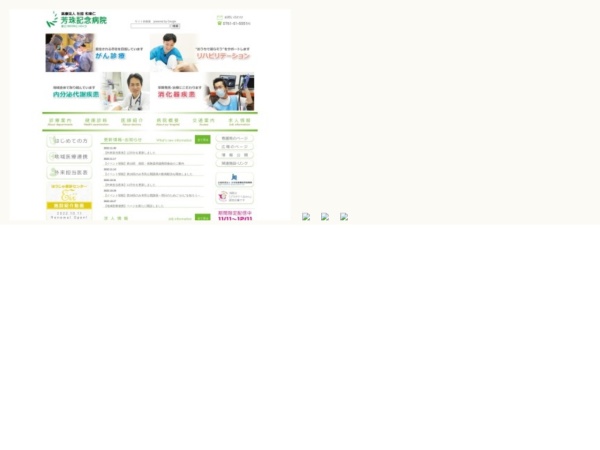Screen dimensions: 600x450
Task: Click the 芳珠記念病院 hospital logo
Action: (x=77, y=19)
